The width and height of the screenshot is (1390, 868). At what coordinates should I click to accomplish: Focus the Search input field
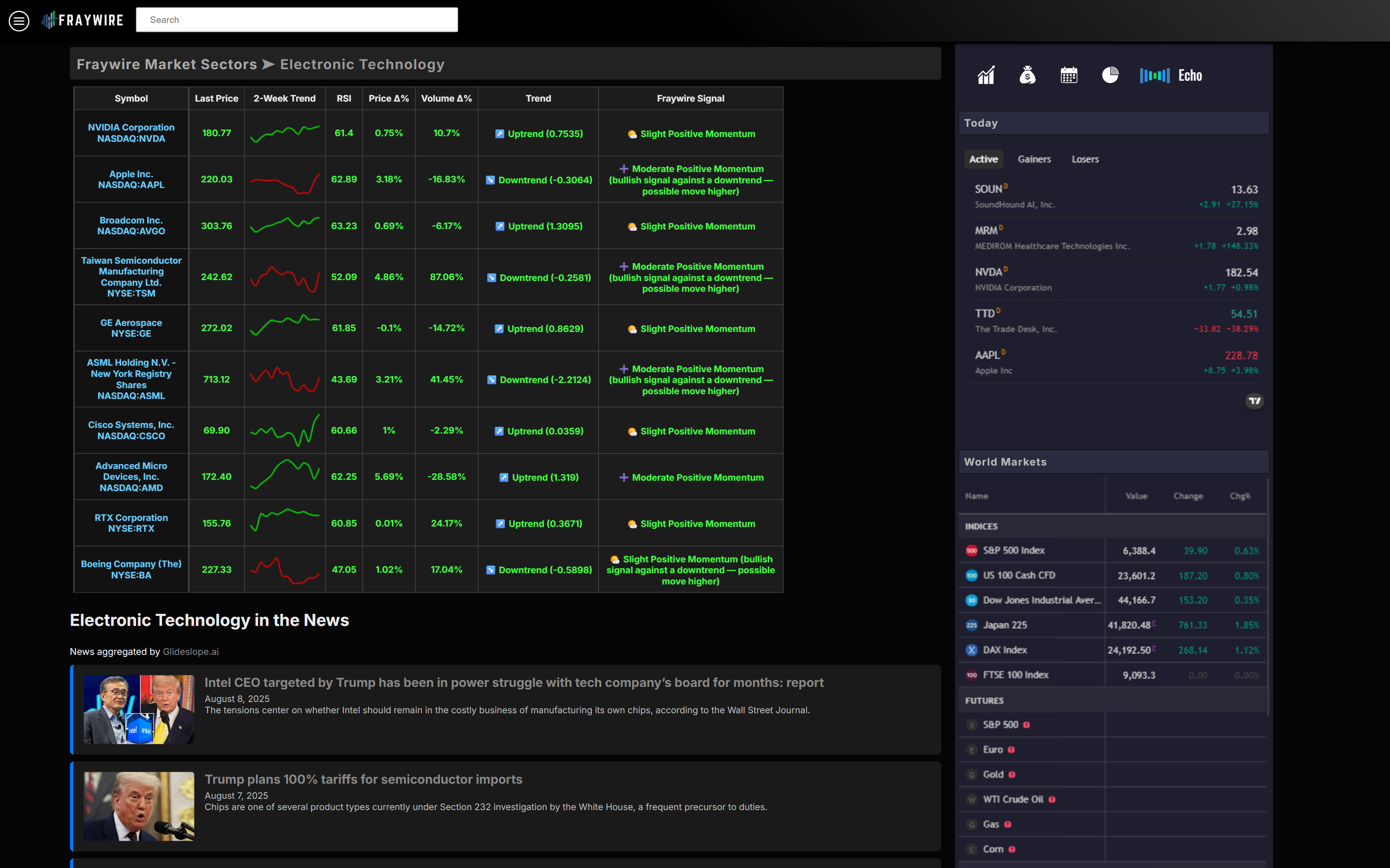(x=296, y=19)
